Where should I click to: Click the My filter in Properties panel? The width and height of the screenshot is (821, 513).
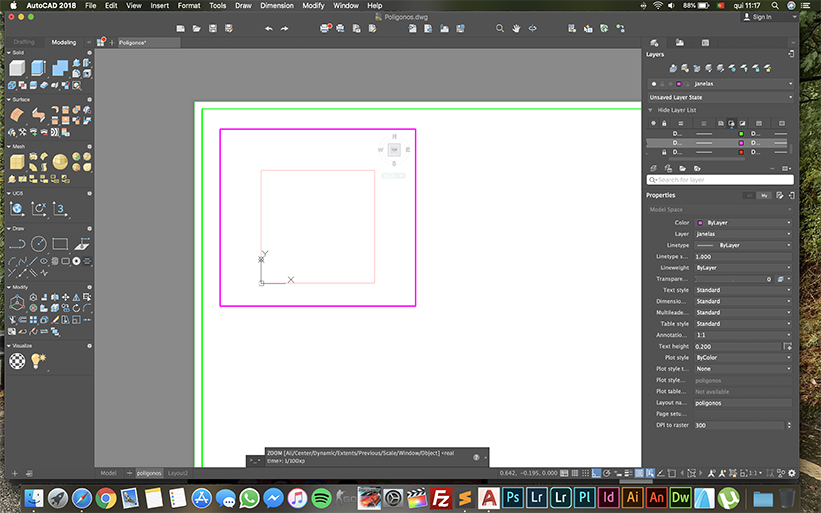(x=764, y=196)
